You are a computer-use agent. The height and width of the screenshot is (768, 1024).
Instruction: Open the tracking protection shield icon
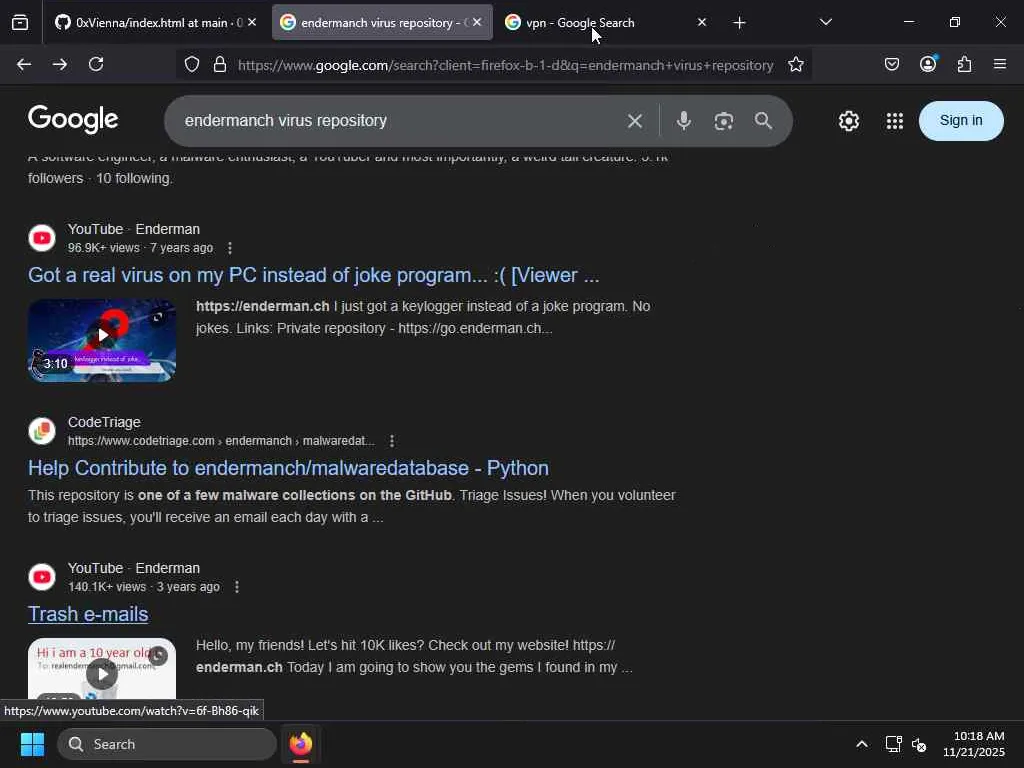191,65
